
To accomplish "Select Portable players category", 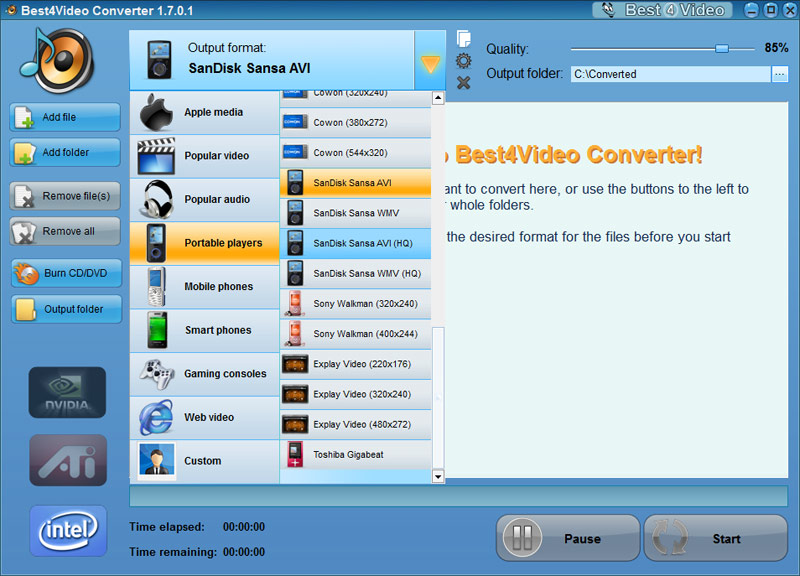I will pyautogui.click(x=204, y=243).
